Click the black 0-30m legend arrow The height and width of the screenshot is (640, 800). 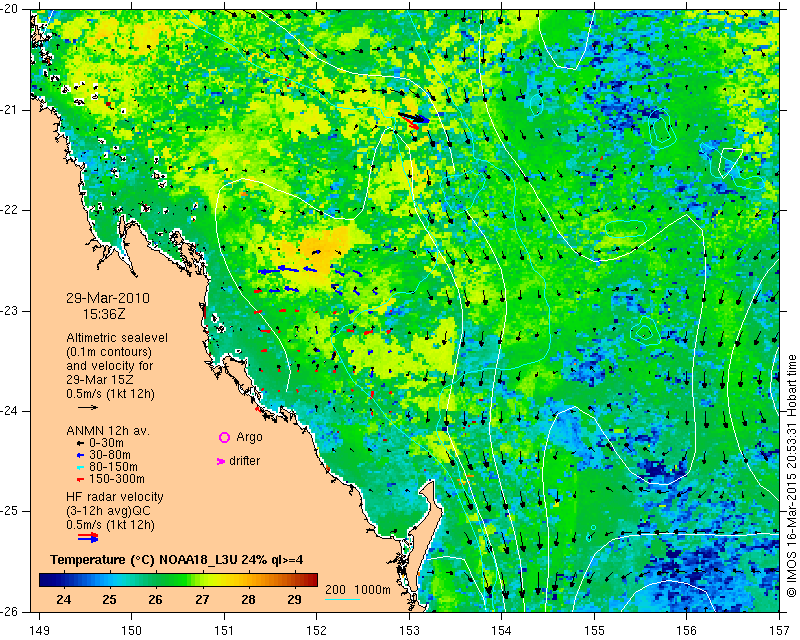tap(80, 443)
